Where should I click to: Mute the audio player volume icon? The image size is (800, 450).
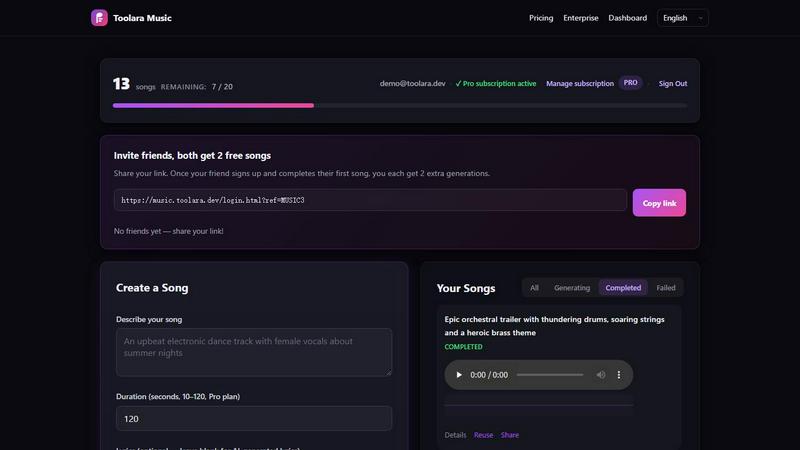pyautogui.click(x=601, y=375)
